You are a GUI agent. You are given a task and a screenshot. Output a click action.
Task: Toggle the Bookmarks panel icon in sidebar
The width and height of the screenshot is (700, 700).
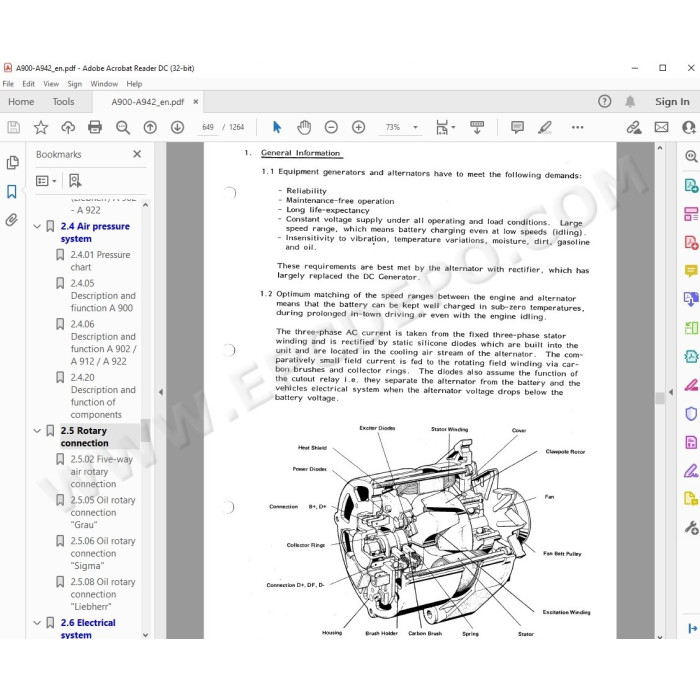(12, 192)
